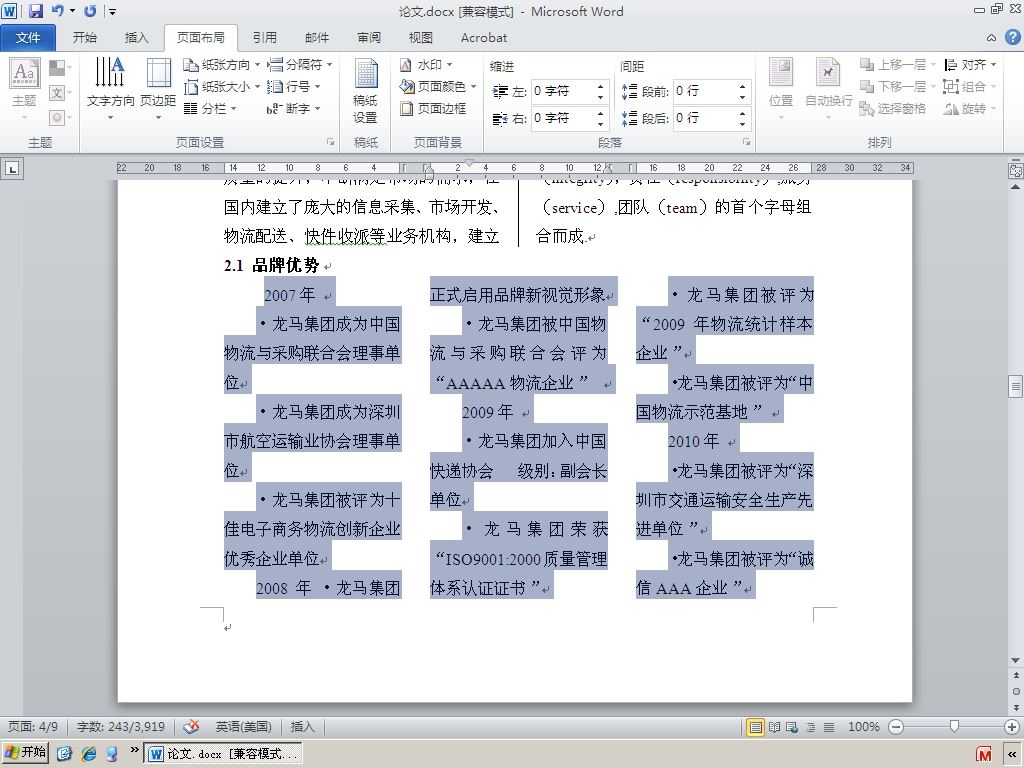Open Rotate (旋转) dropdown
1024x768 pixels.
970,108
